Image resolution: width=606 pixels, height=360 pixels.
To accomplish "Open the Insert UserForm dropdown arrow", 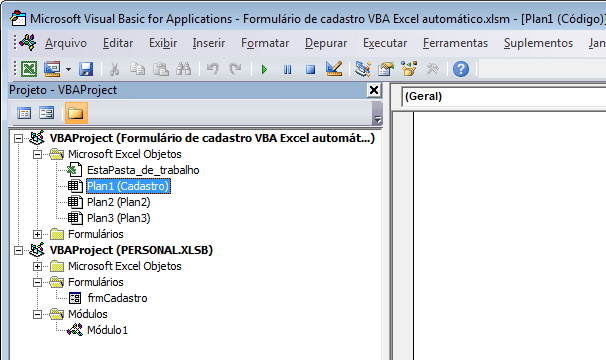I will 68,70.
